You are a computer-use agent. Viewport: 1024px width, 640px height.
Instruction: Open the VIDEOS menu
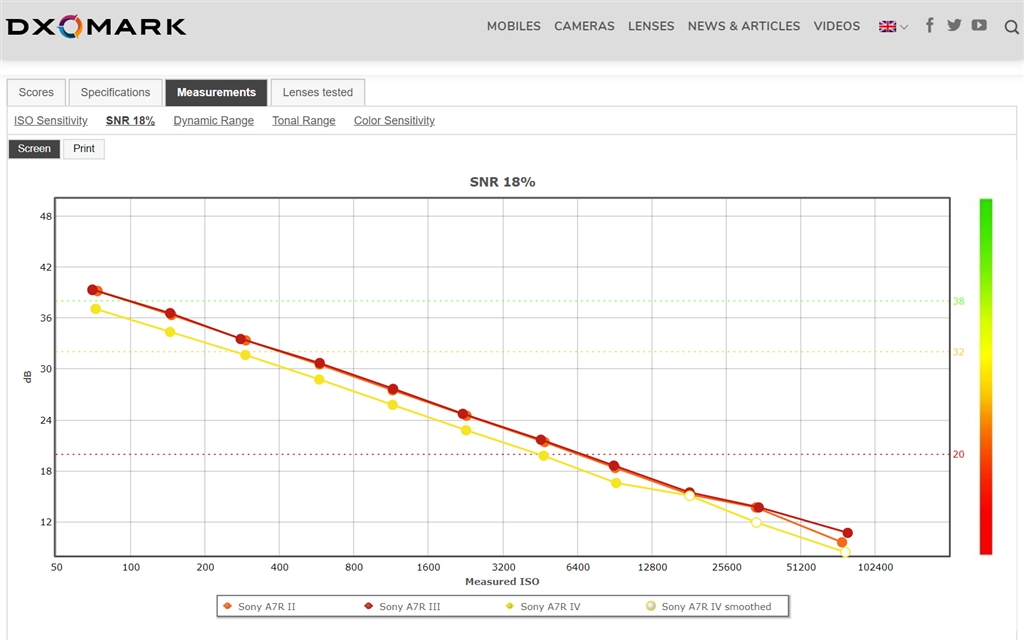(x=837, y=26)
